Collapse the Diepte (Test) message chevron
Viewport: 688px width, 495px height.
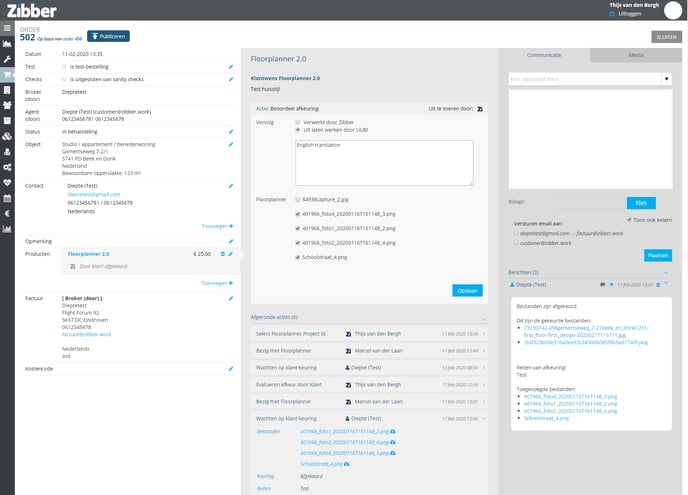click(x=666, y=285)
